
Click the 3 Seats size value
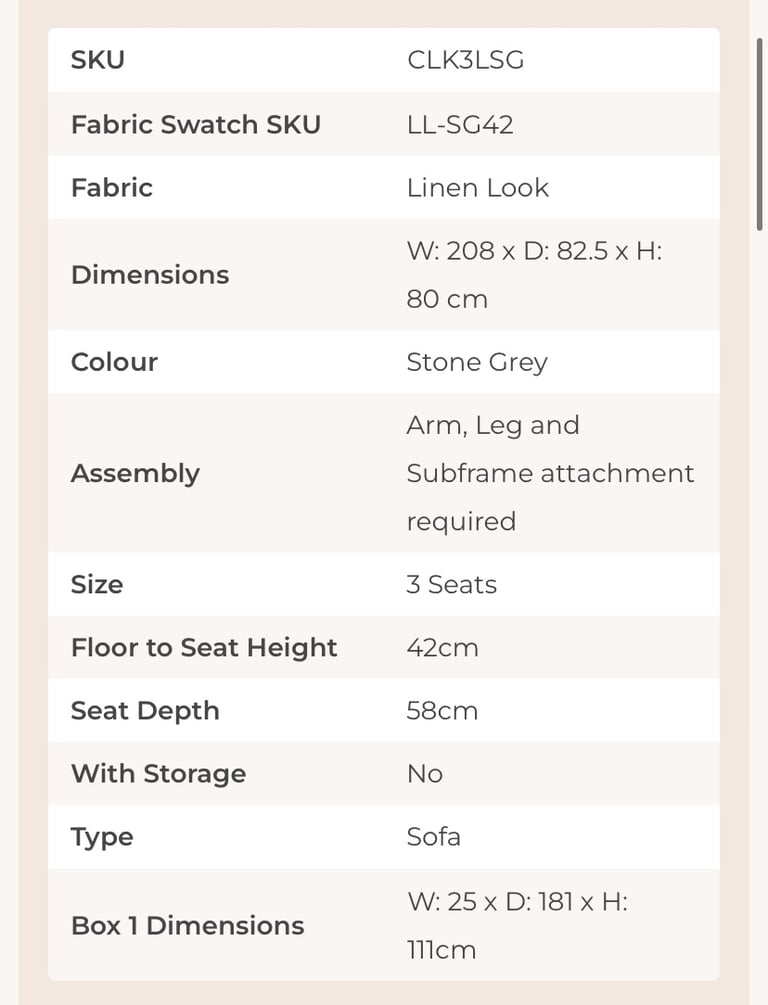tap(451, 585)
